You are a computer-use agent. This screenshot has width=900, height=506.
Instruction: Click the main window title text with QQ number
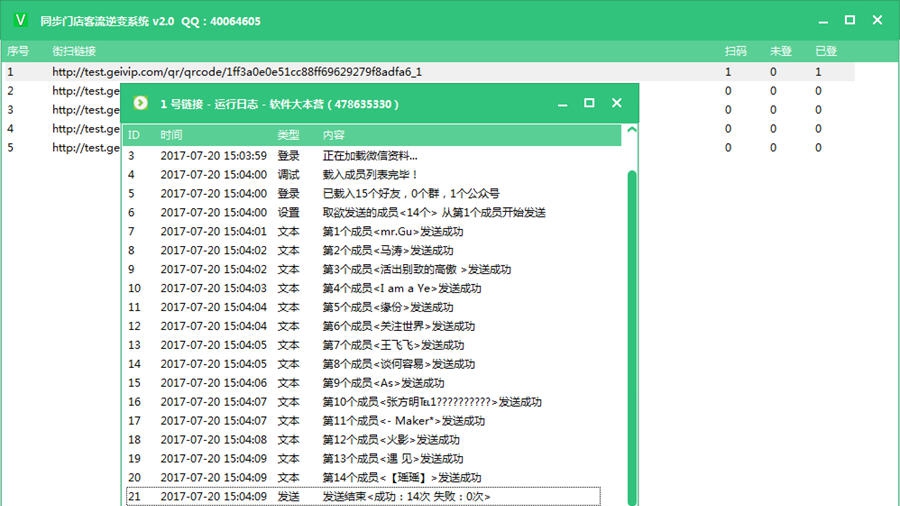point(150,21)
